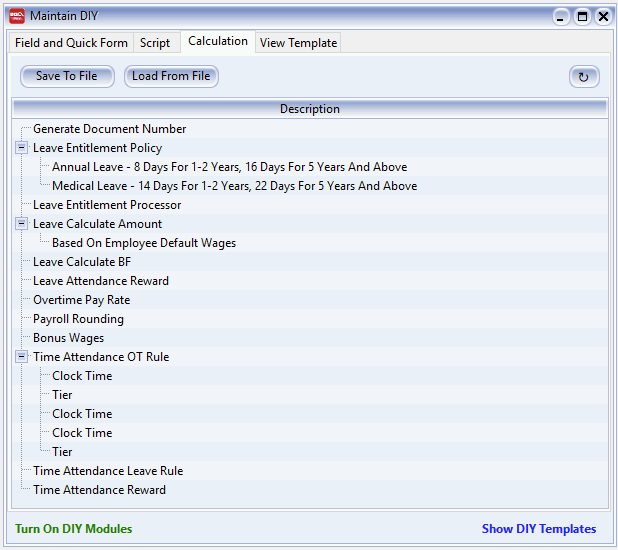Switch to Field and Quick Form tab

[71, 43]
